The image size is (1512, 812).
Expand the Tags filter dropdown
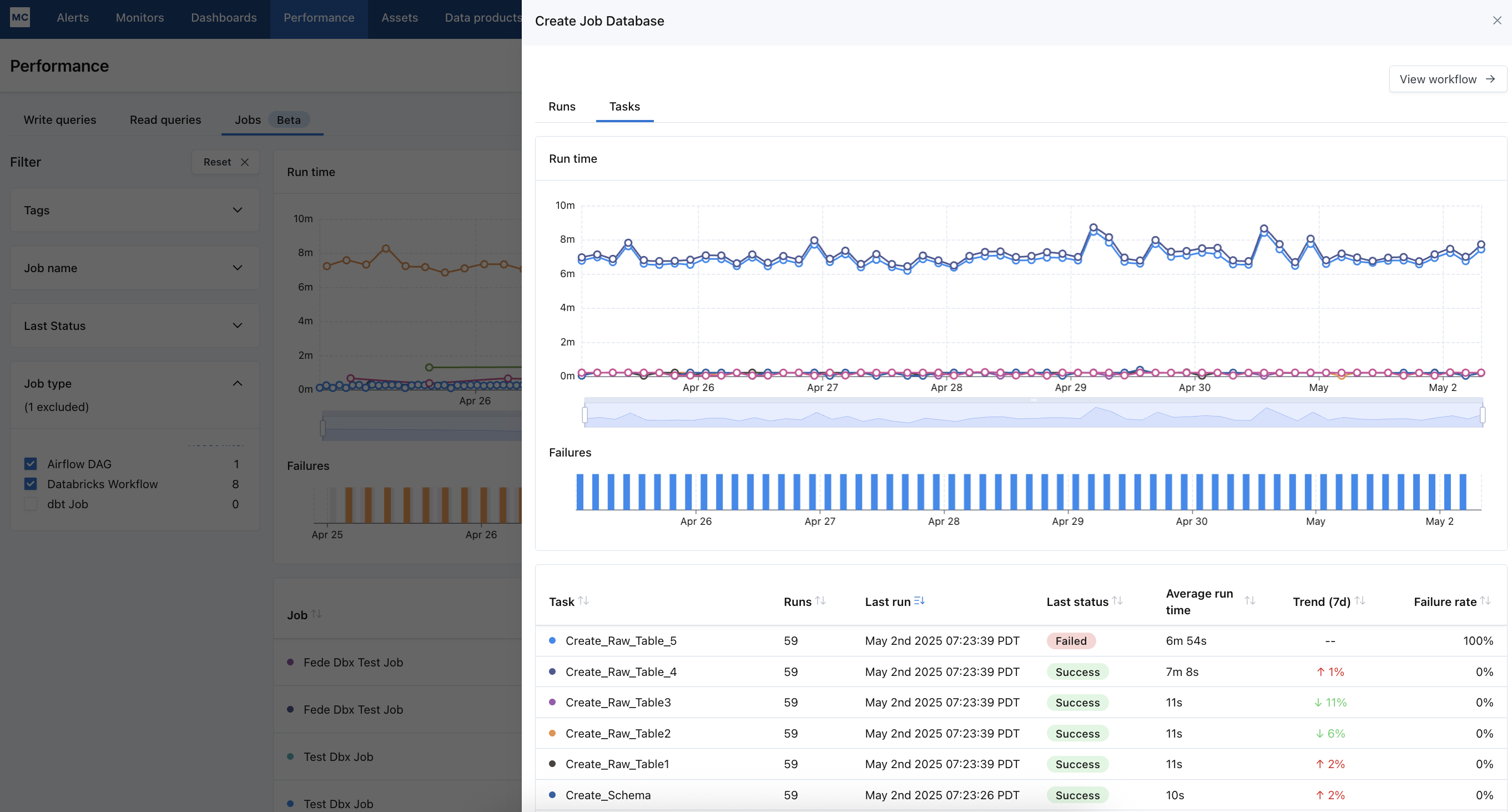(237, 210)
